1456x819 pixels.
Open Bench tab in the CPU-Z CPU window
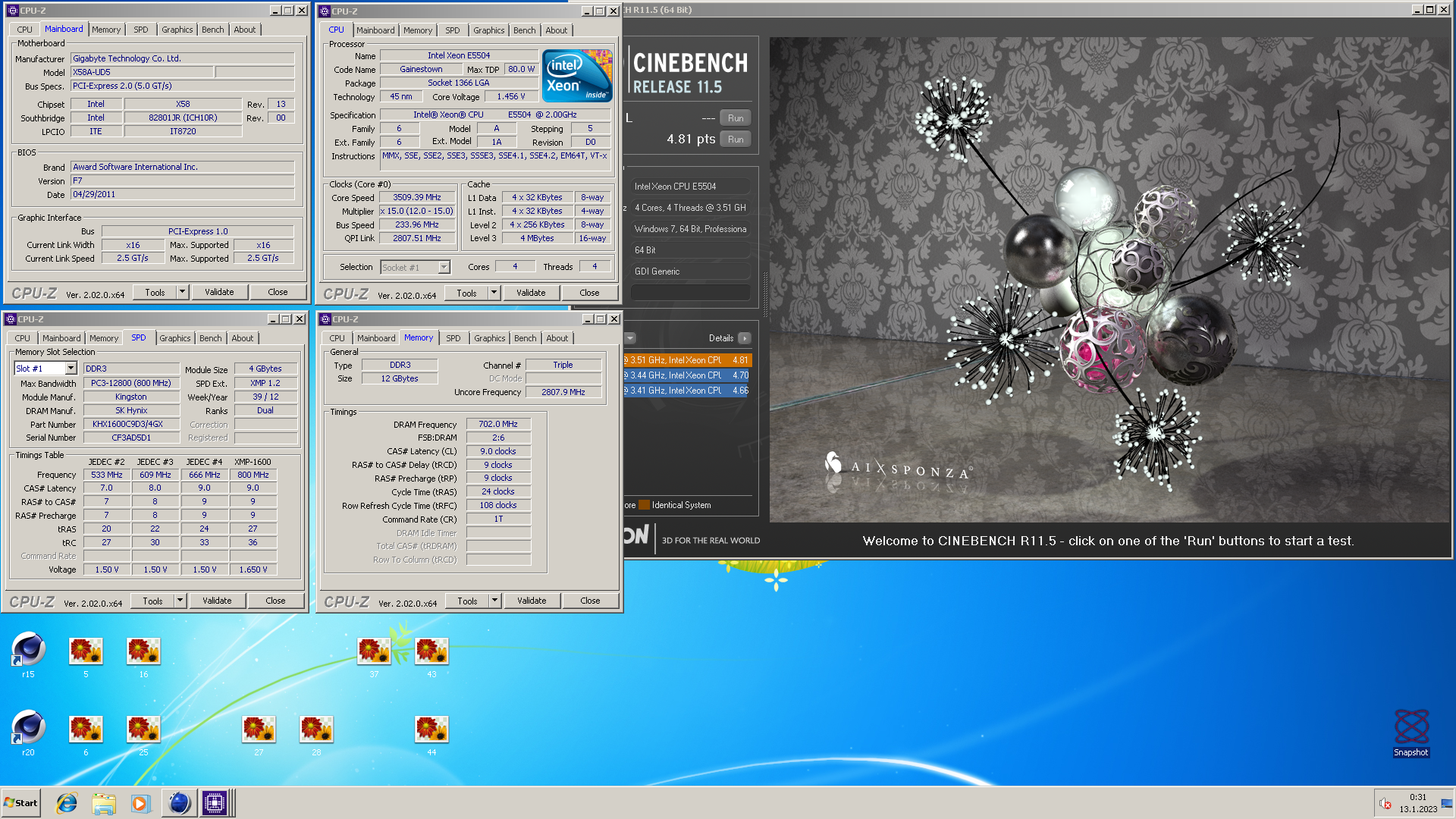click(x=524, y=30)
